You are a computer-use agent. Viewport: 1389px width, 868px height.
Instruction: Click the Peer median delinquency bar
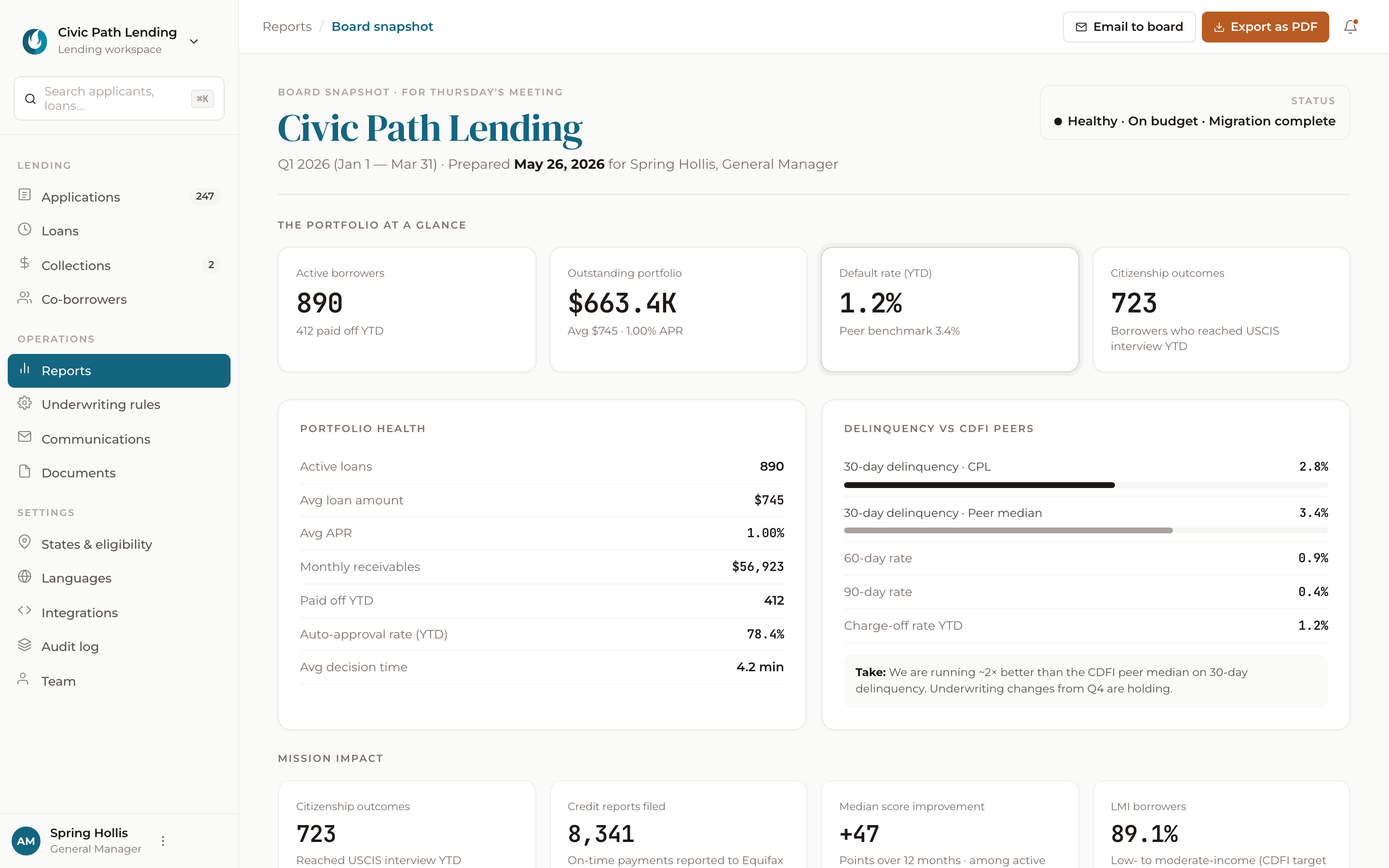point(1086,530)
